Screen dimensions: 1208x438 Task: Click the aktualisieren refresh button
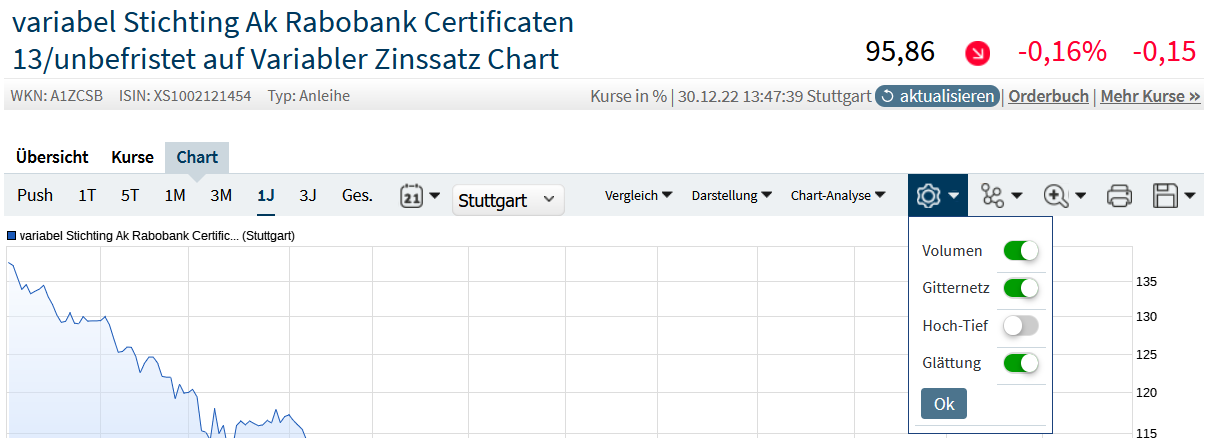point(937,96)
